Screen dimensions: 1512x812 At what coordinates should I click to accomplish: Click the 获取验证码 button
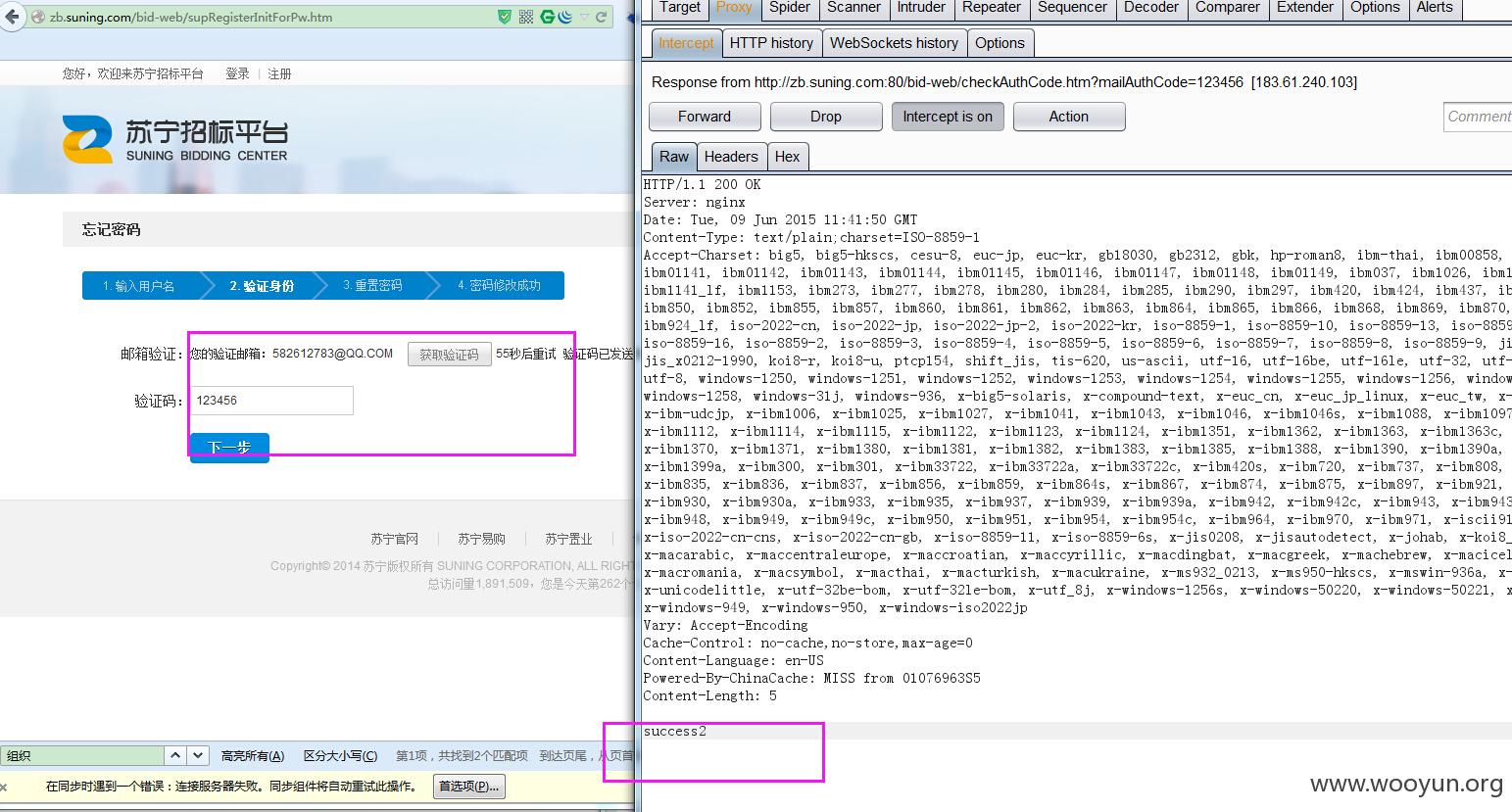449,355
